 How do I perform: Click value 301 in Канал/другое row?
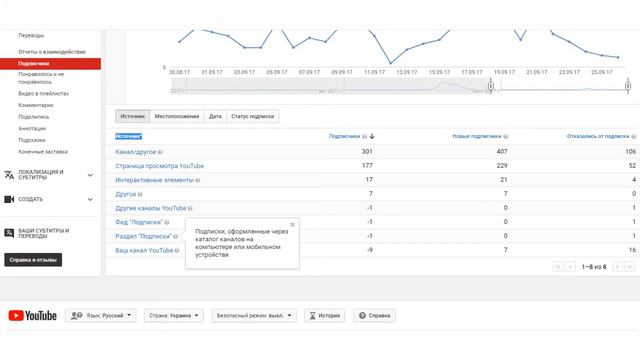(367, 151)
